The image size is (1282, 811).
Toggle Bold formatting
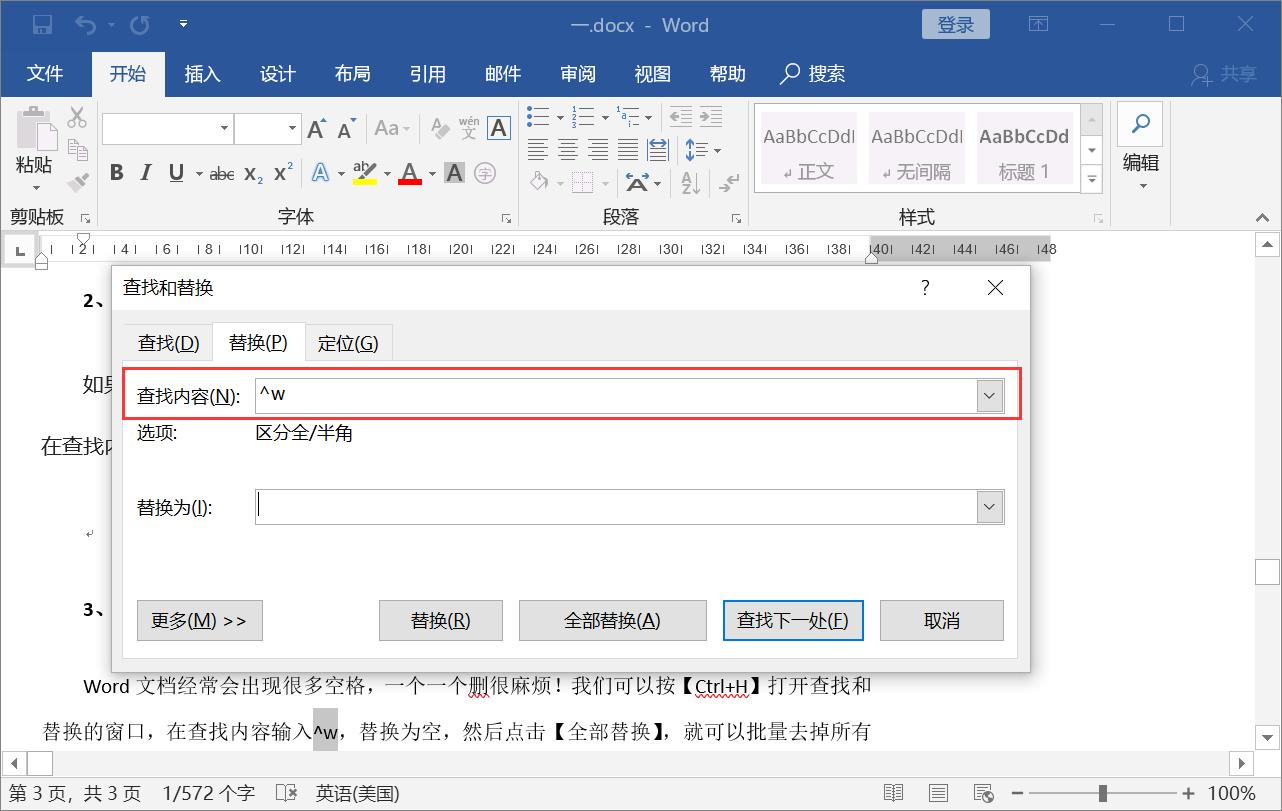[116, 172]
